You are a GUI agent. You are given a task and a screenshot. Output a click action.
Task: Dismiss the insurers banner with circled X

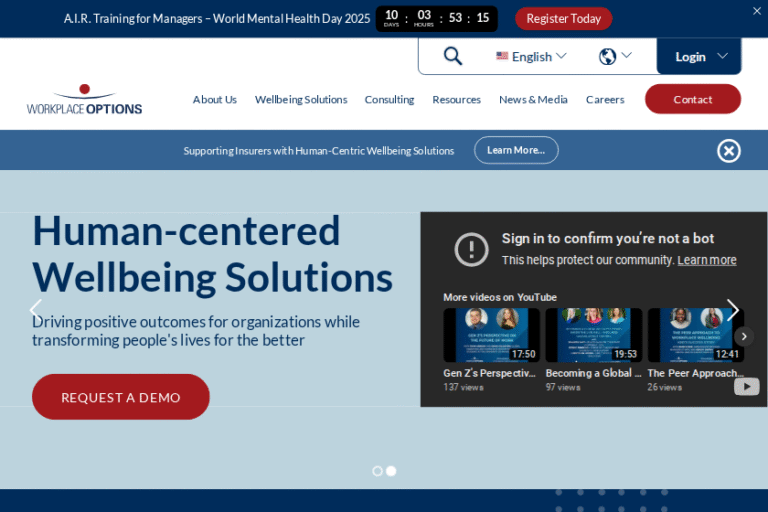(729, 151)
